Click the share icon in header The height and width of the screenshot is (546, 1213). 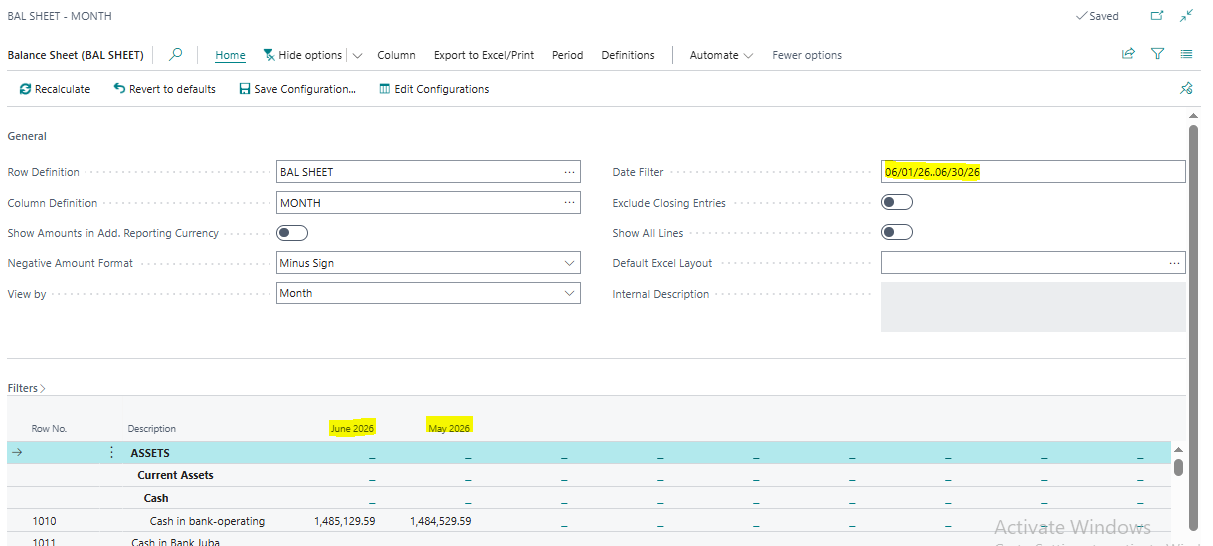coord(1128,55)
